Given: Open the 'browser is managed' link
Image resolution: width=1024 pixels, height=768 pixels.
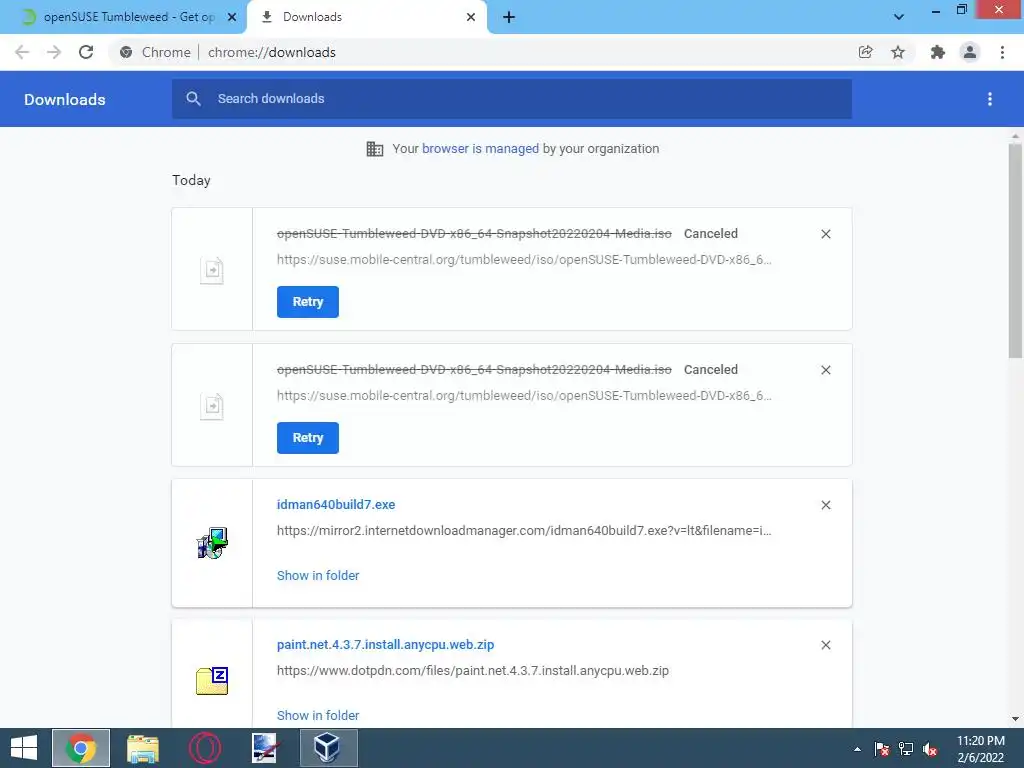Looking at the screenshot, I should (x=480, y=148).
